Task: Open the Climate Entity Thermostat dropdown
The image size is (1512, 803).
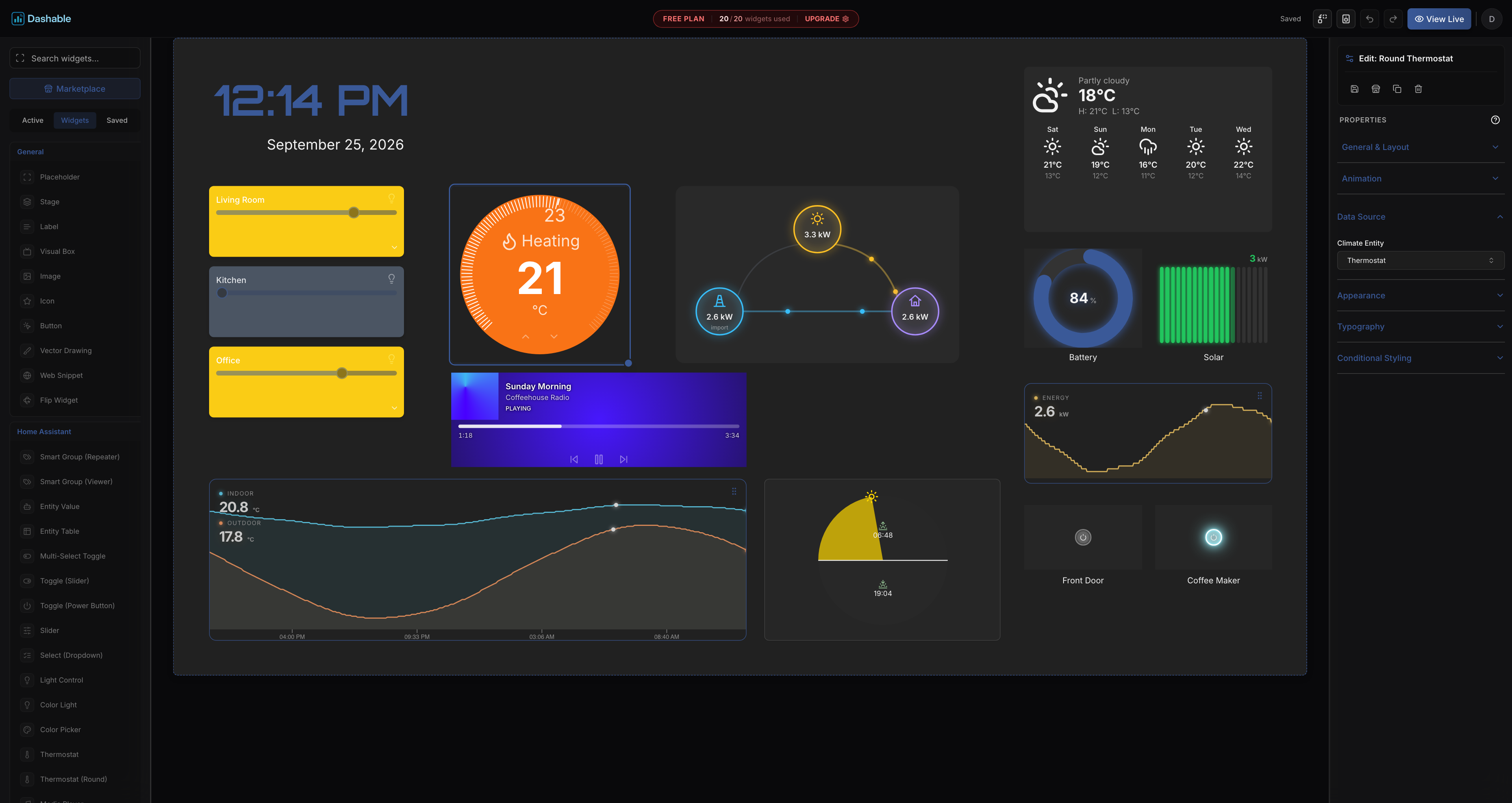Action: pos(1420,261)
